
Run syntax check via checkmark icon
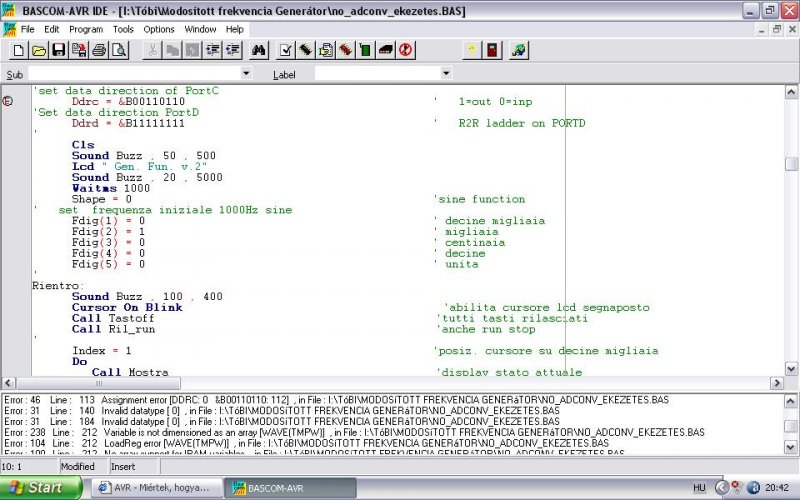[x=286, y=50]
